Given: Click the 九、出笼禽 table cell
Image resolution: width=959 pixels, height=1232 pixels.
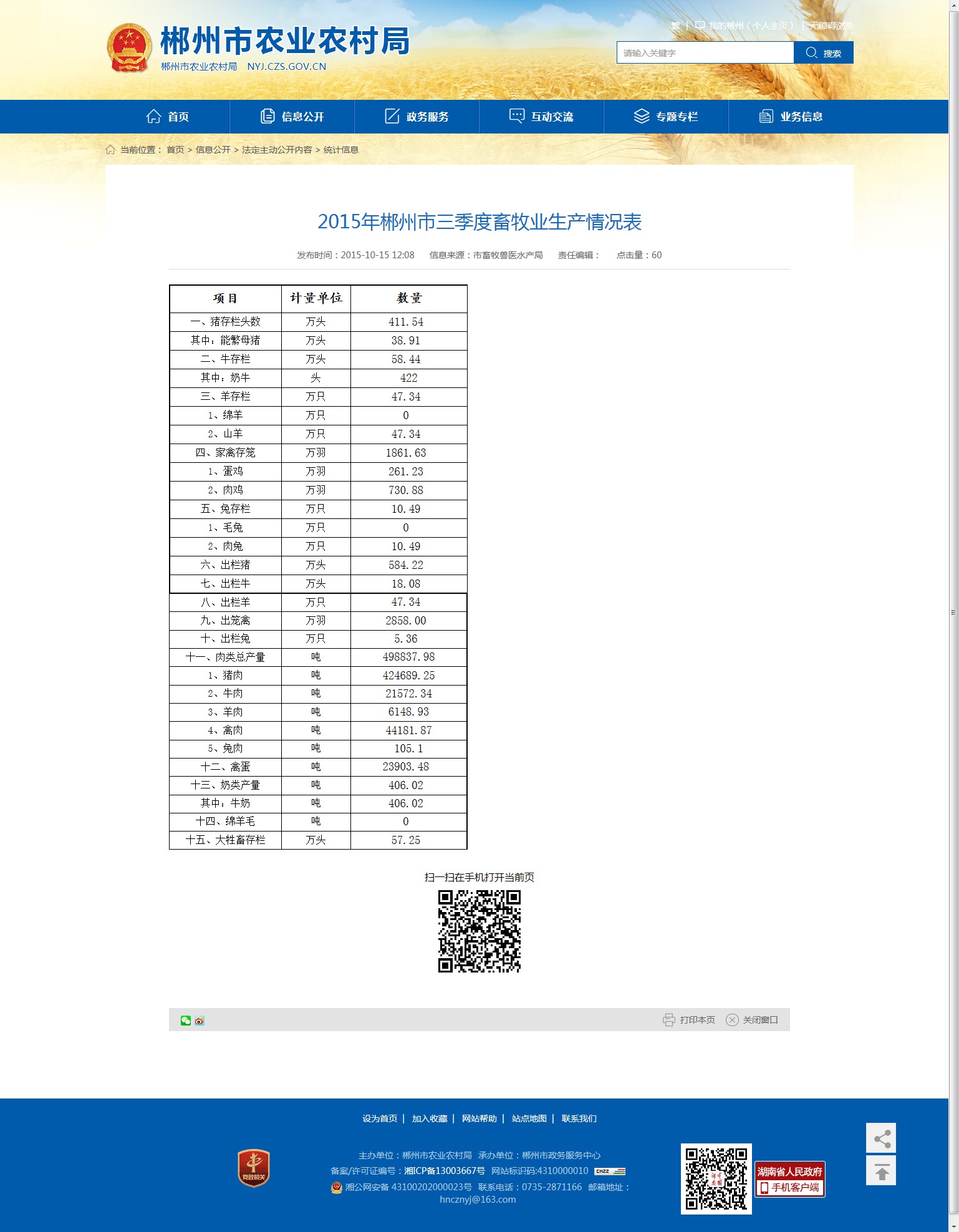Looking at the screenshot, I should click(226, 621).
